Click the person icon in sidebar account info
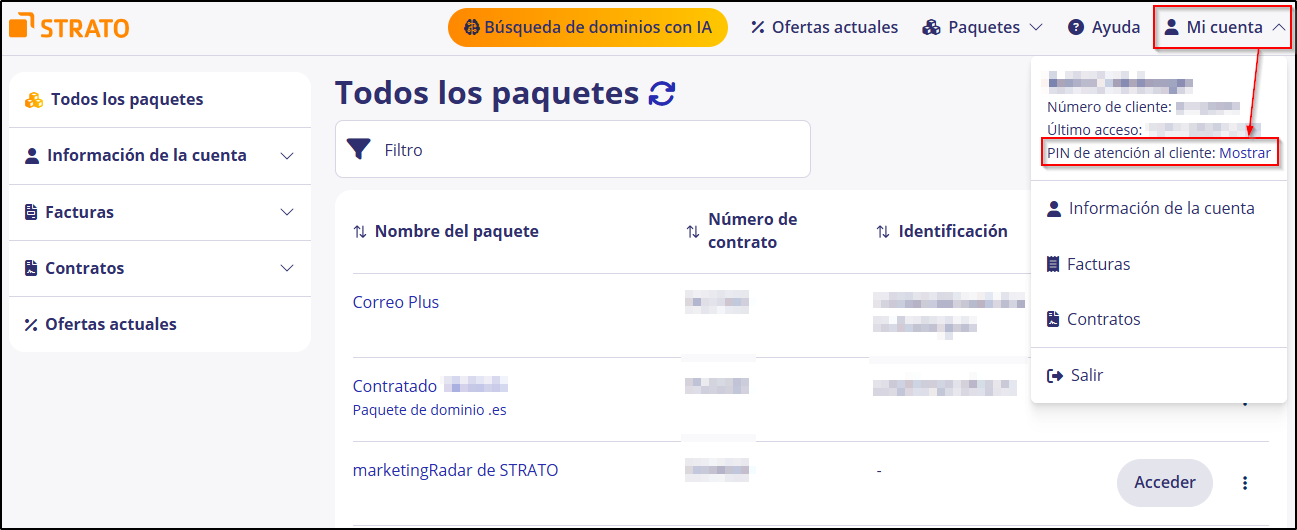This screenshot has height=530, width=1297. tap(32, 156)
